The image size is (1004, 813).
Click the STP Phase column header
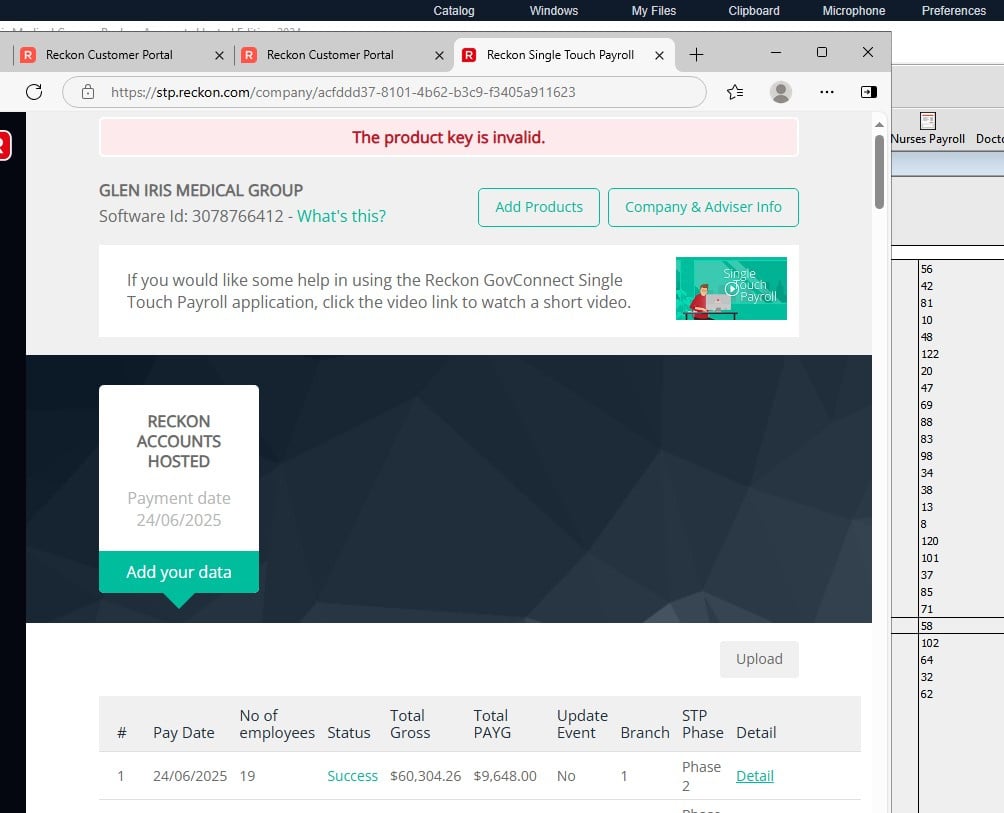(702, 724)
